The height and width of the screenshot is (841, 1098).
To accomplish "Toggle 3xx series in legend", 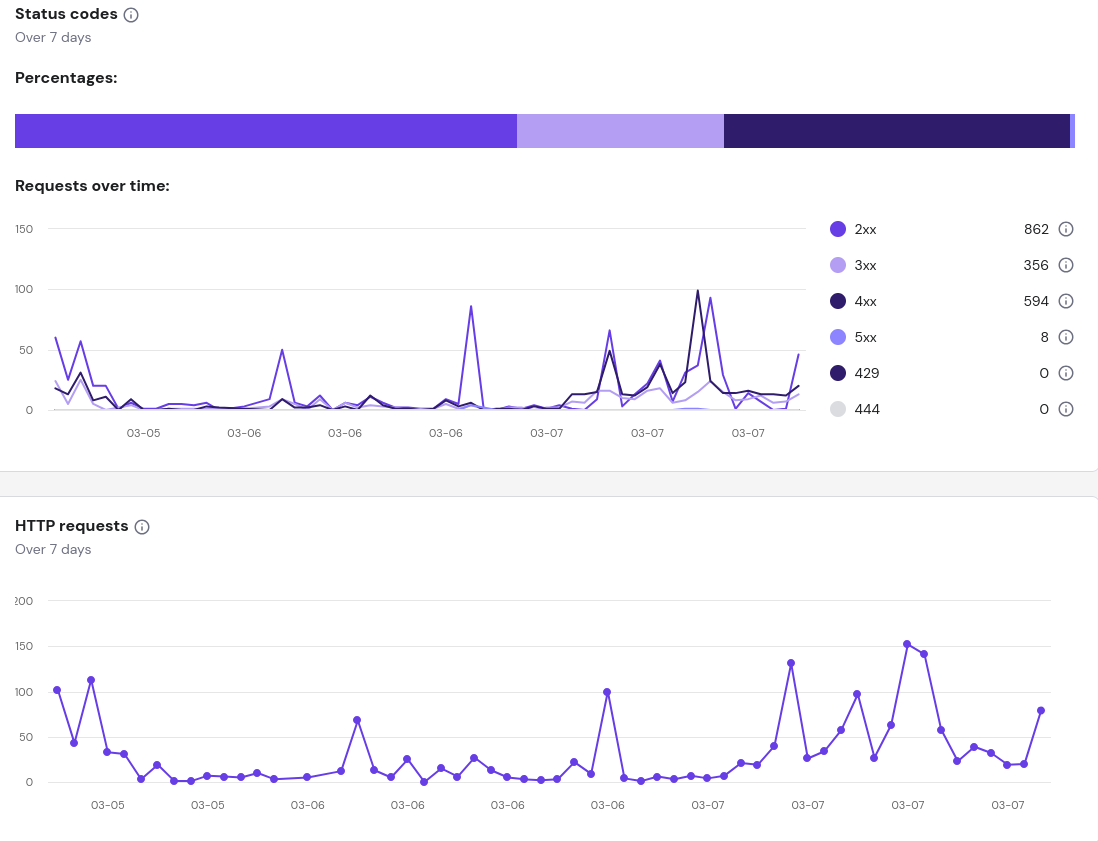I will point(838,265).
